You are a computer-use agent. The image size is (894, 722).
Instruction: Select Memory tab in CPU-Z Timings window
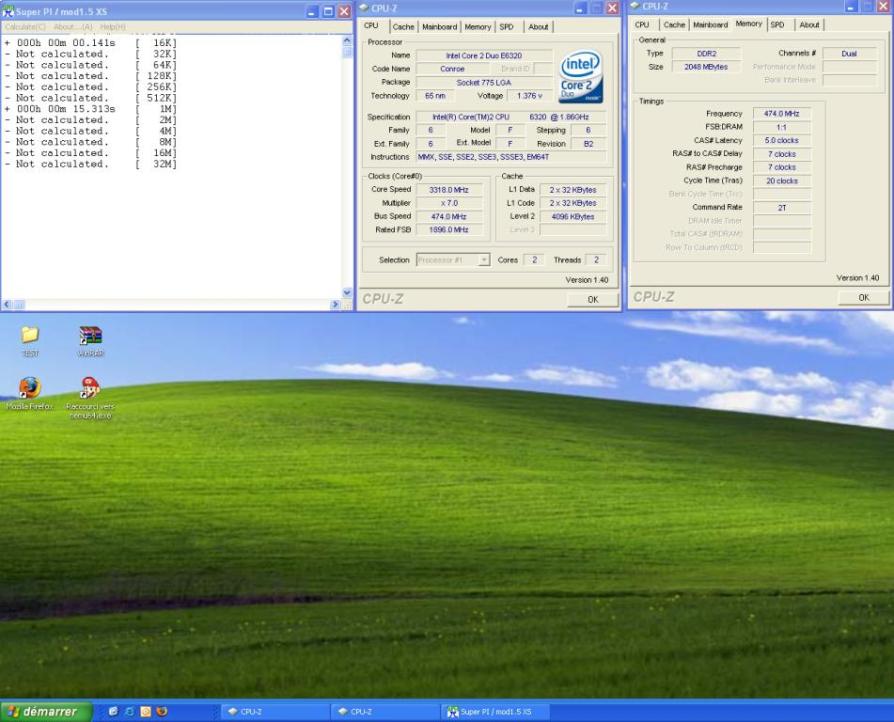(749, 24)
